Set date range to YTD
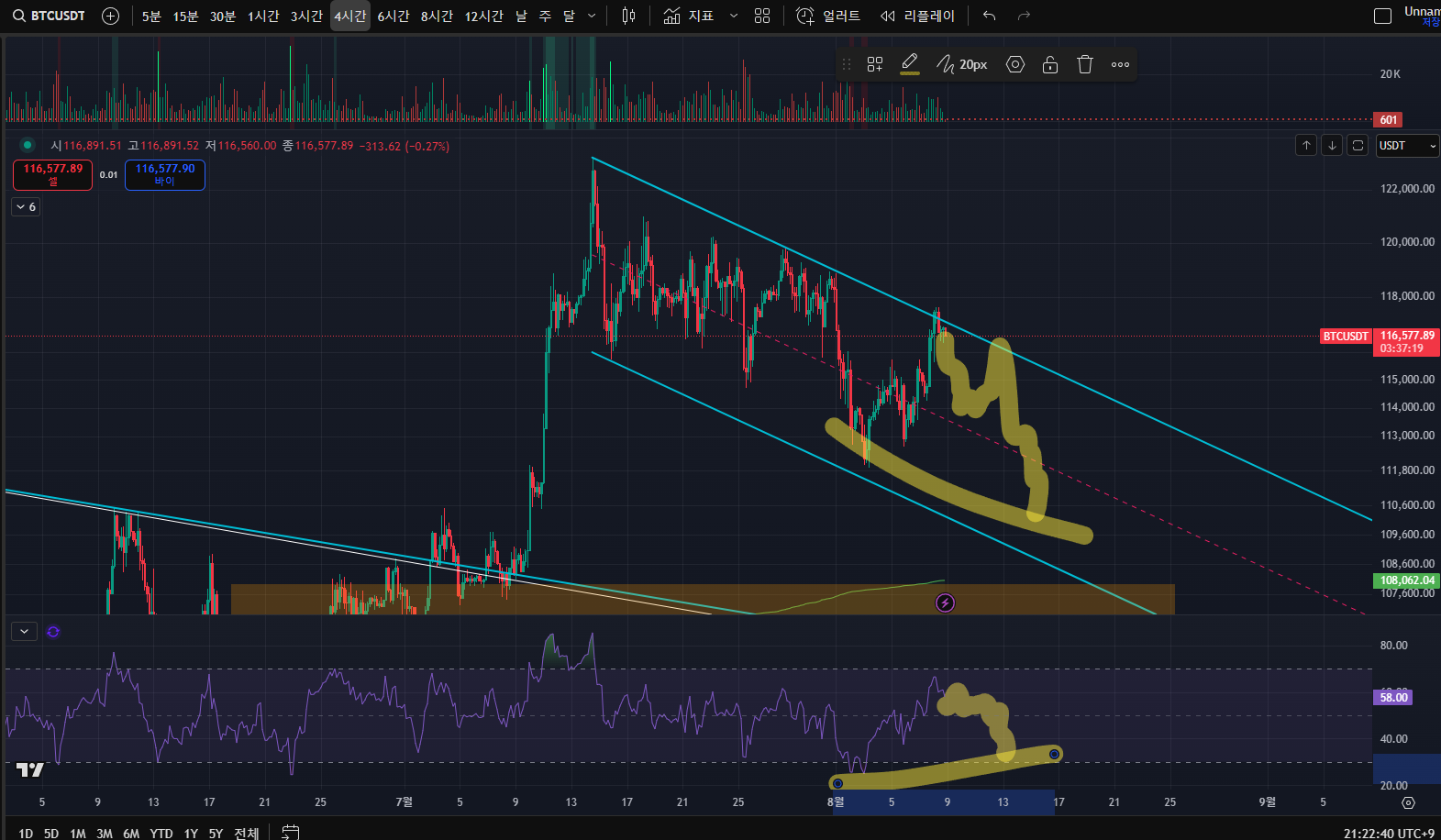 (x=161, y=833)
